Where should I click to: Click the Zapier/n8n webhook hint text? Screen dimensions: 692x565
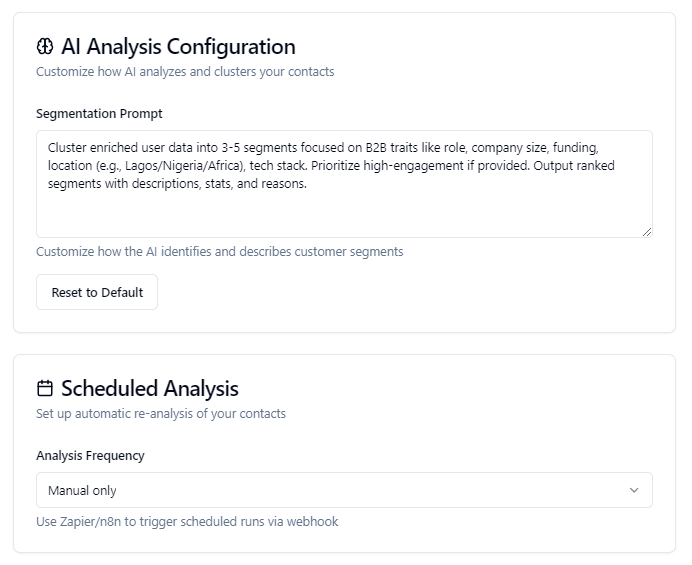pyautogui.click(x=187, y=522)
